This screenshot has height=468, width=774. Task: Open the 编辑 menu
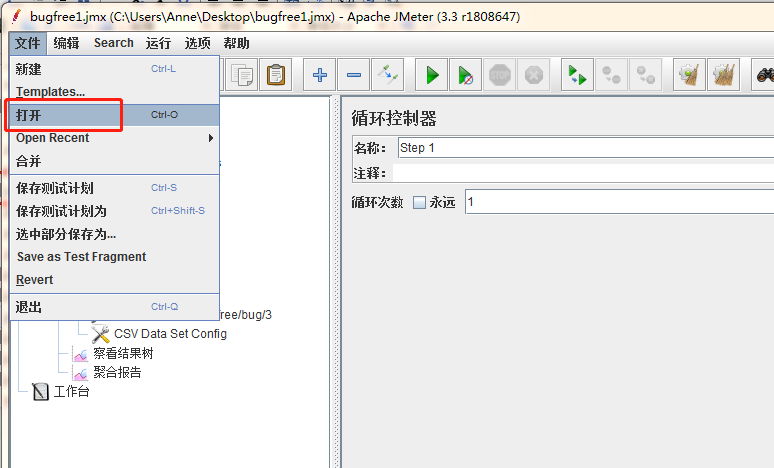[66, 43]
